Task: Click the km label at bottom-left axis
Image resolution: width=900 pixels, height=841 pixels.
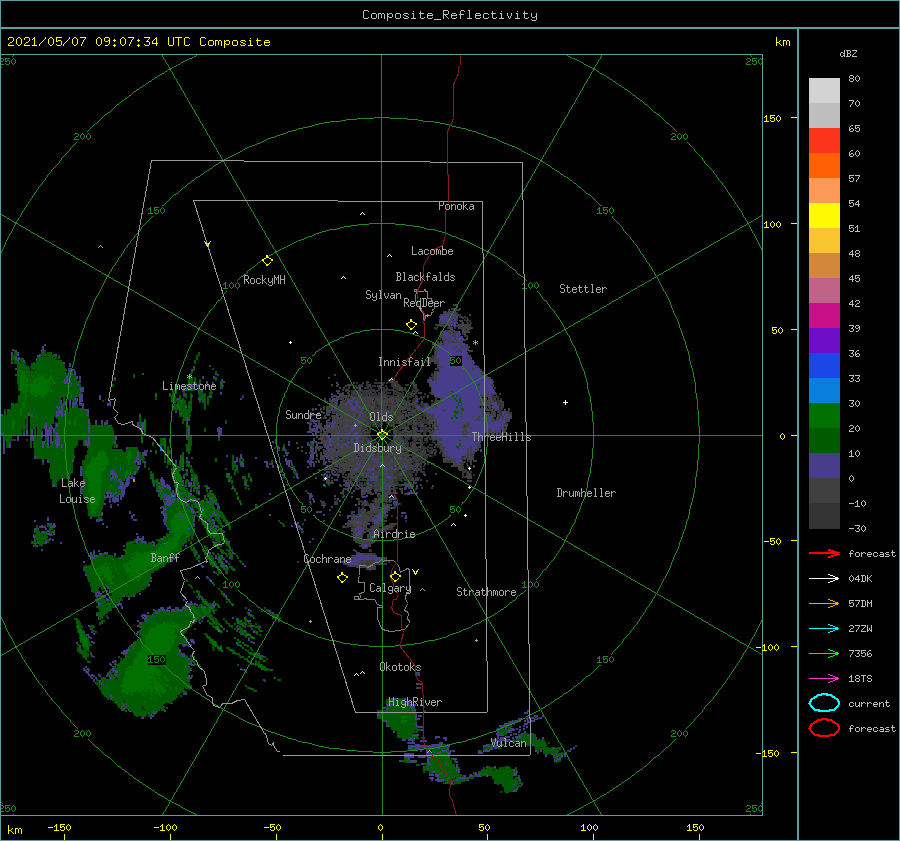Action: (x=14, y=830)
